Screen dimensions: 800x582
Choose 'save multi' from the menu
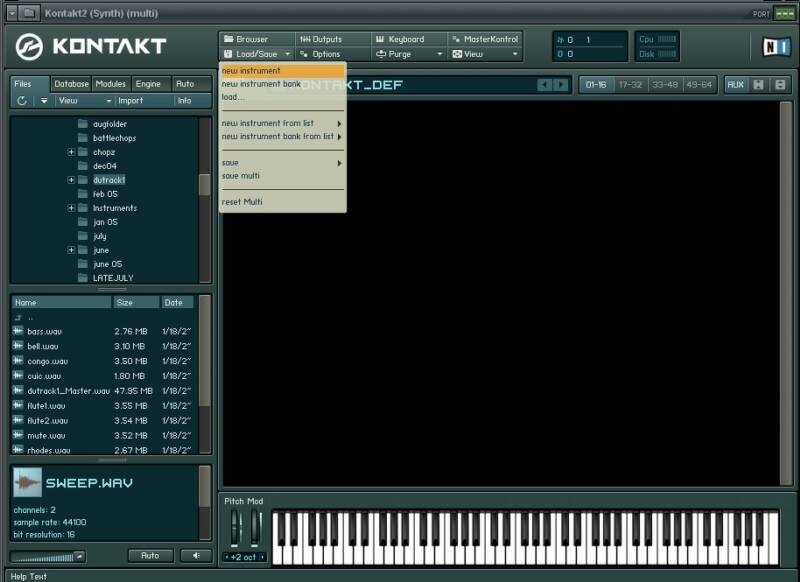(x=283, y=175)
